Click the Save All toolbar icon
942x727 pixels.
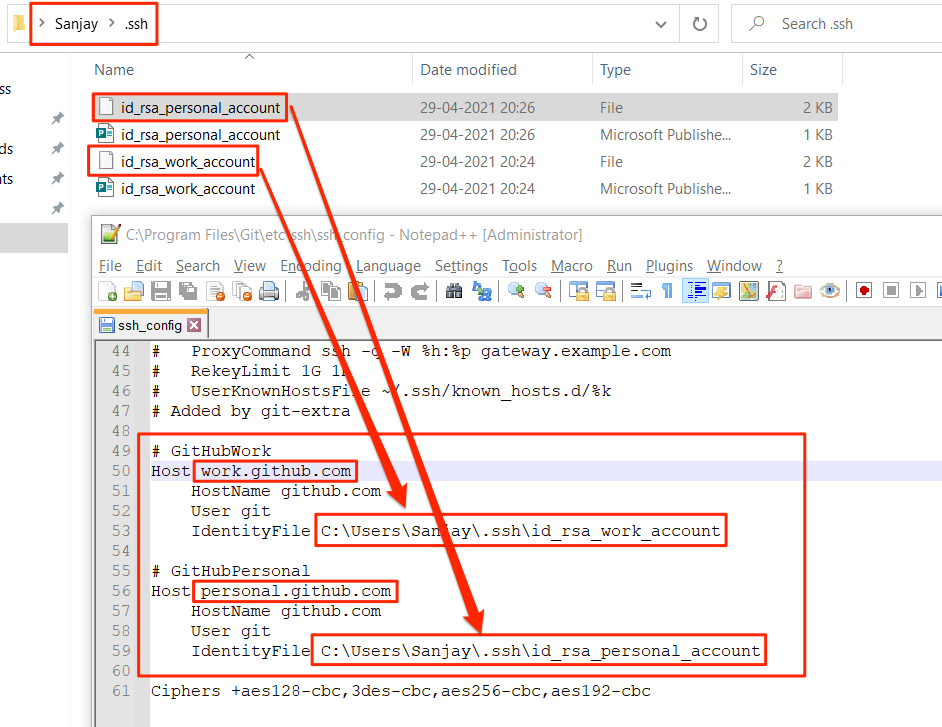click(187, 291)
